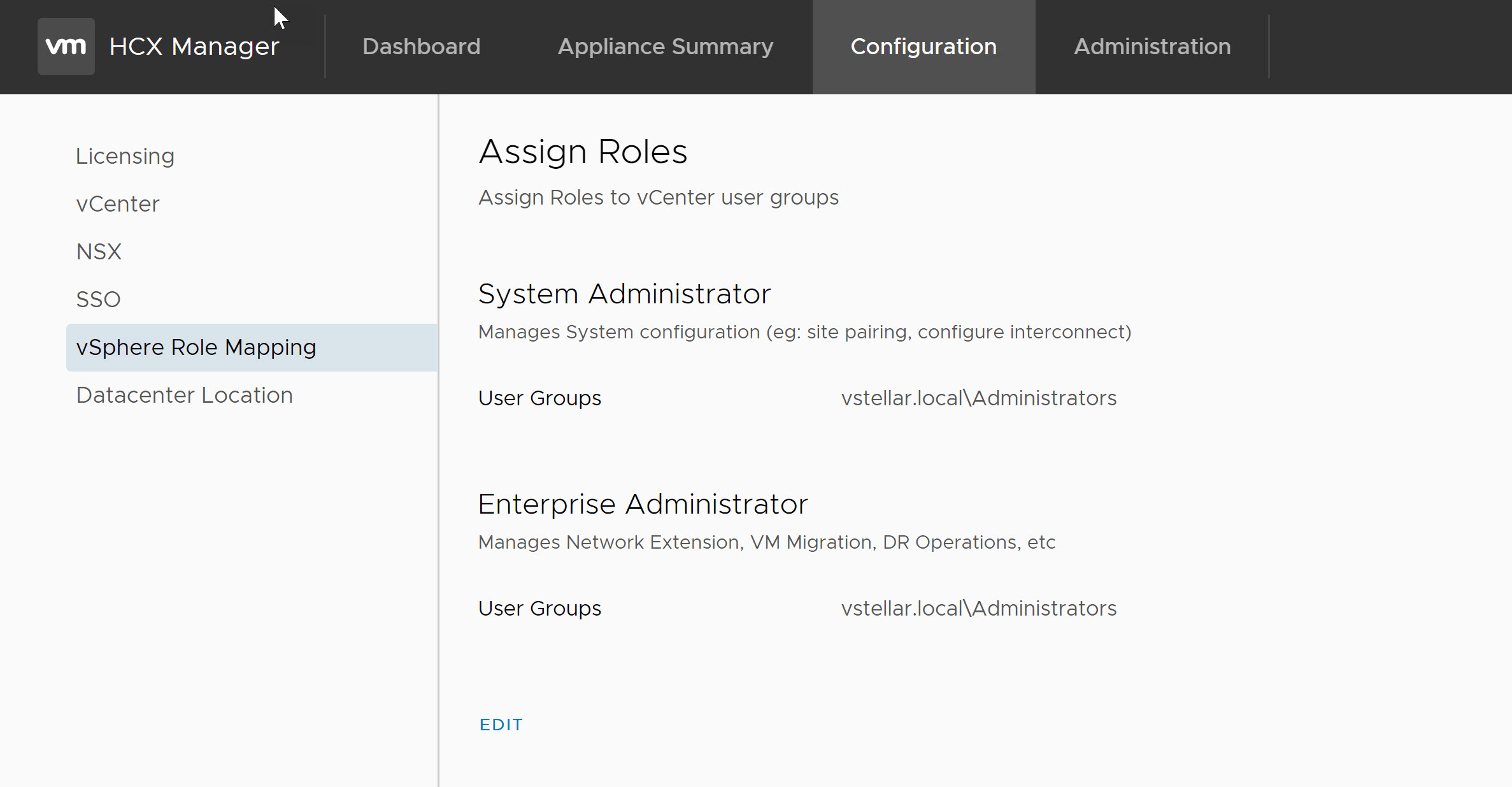Click the Enterprise Administrator heading
Screen dimensions: 1512x787
642,504
